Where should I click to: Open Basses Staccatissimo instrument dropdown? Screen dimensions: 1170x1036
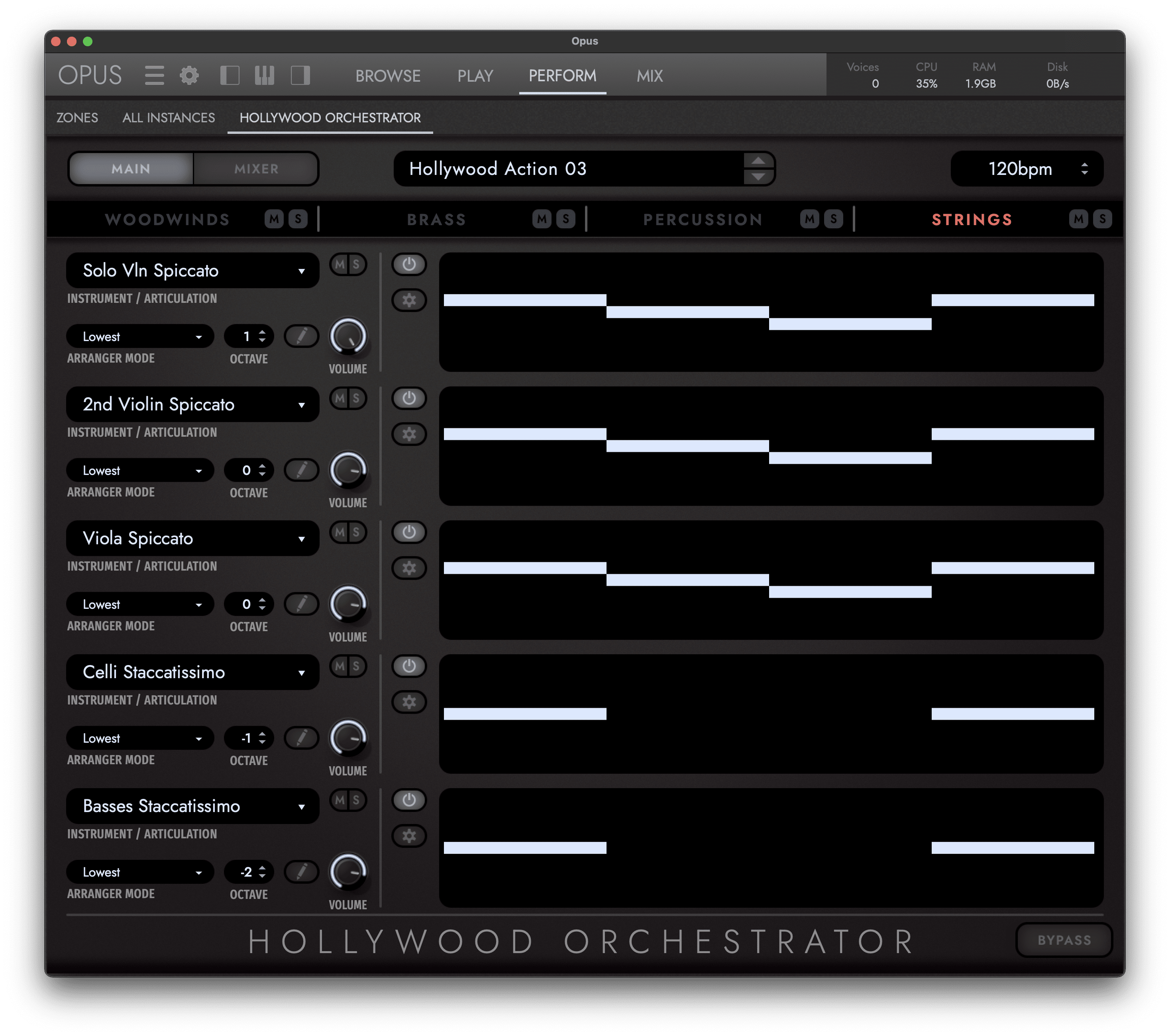coord(193,806)
